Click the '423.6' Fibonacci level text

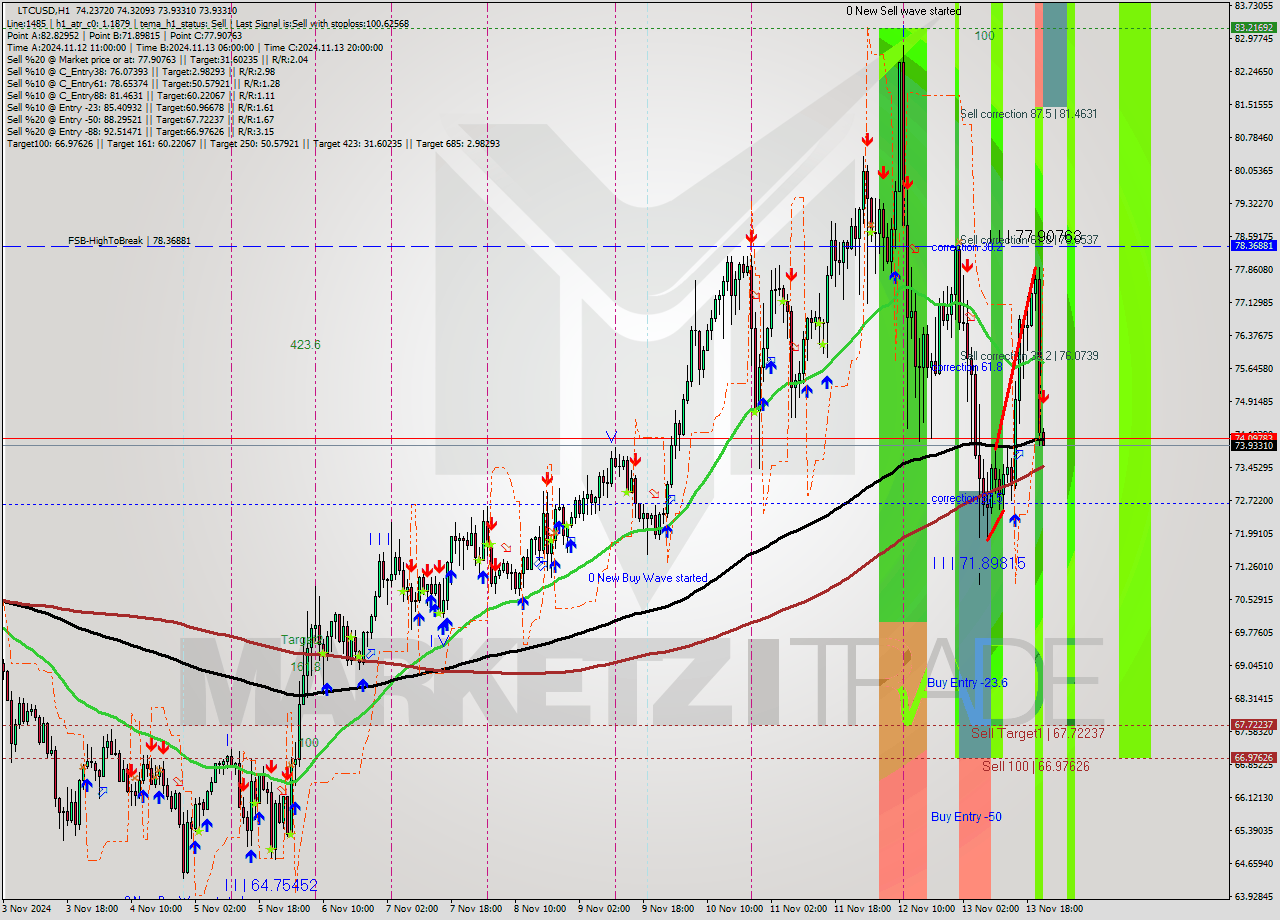click(x=305, y=345)
